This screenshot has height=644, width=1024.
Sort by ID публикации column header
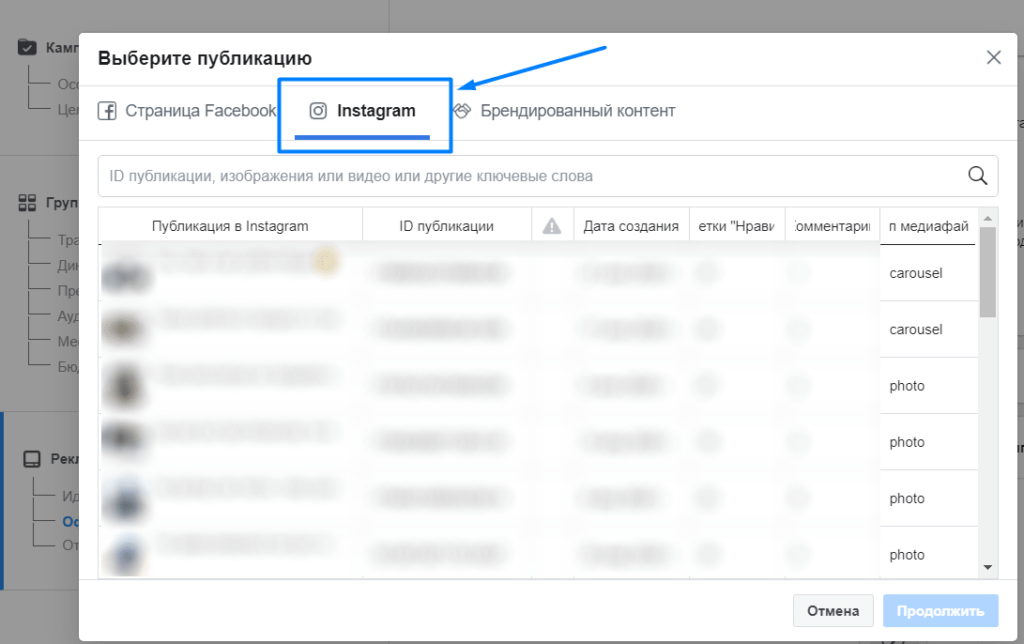447,226
